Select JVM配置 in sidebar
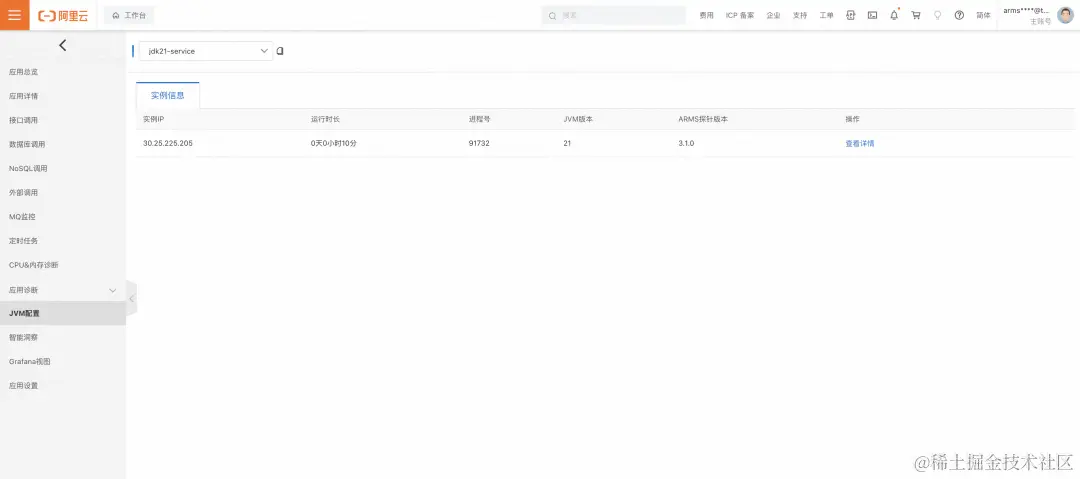Image resolution: width=1080 pixels, height=479 pixels. coord(63,313)
